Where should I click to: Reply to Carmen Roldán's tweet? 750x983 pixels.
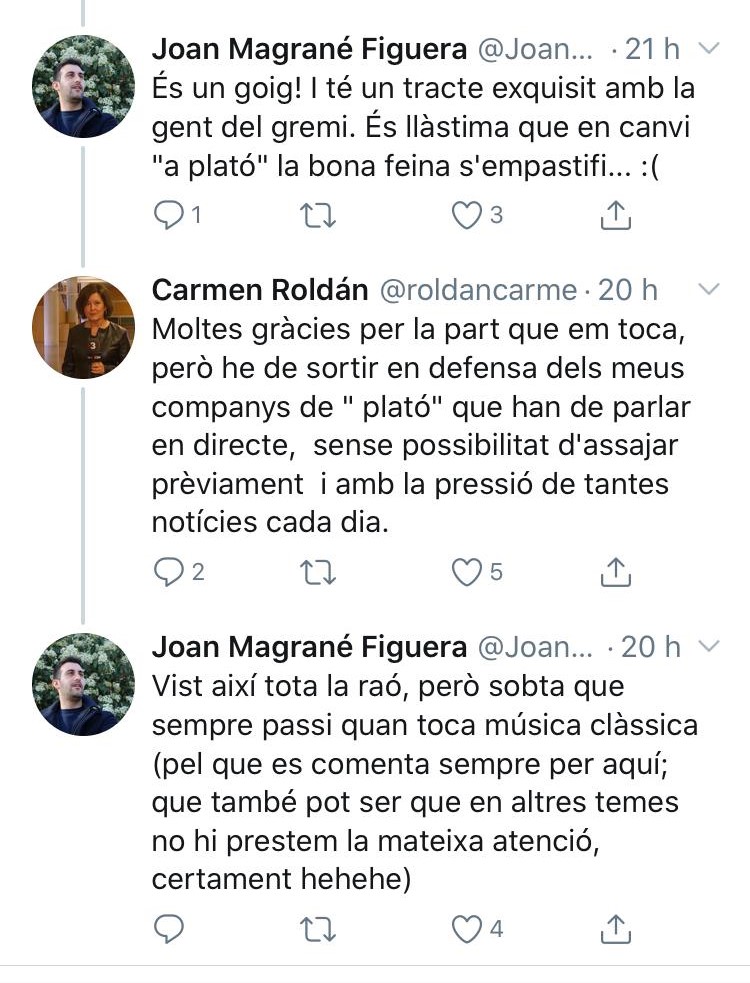click(169, 571)
